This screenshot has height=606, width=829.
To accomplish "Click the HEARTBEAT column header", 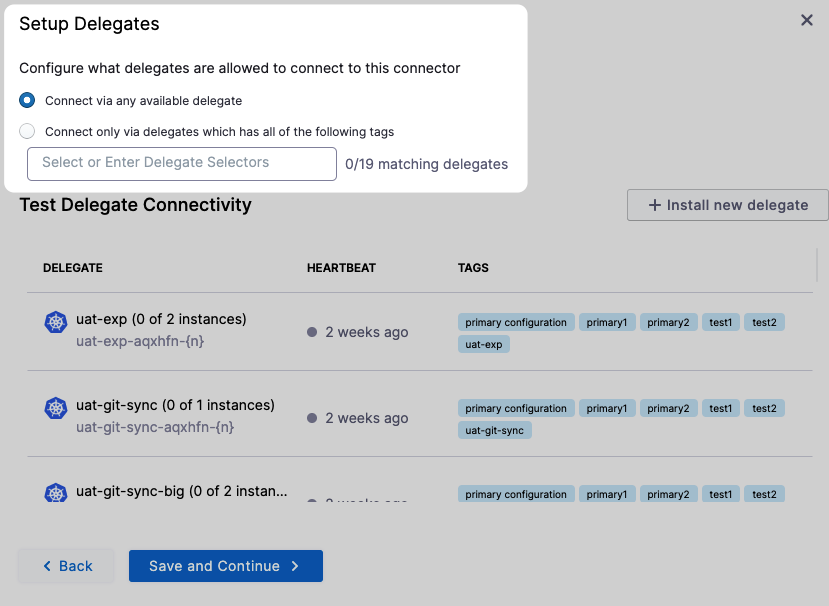I will [341, 268].
